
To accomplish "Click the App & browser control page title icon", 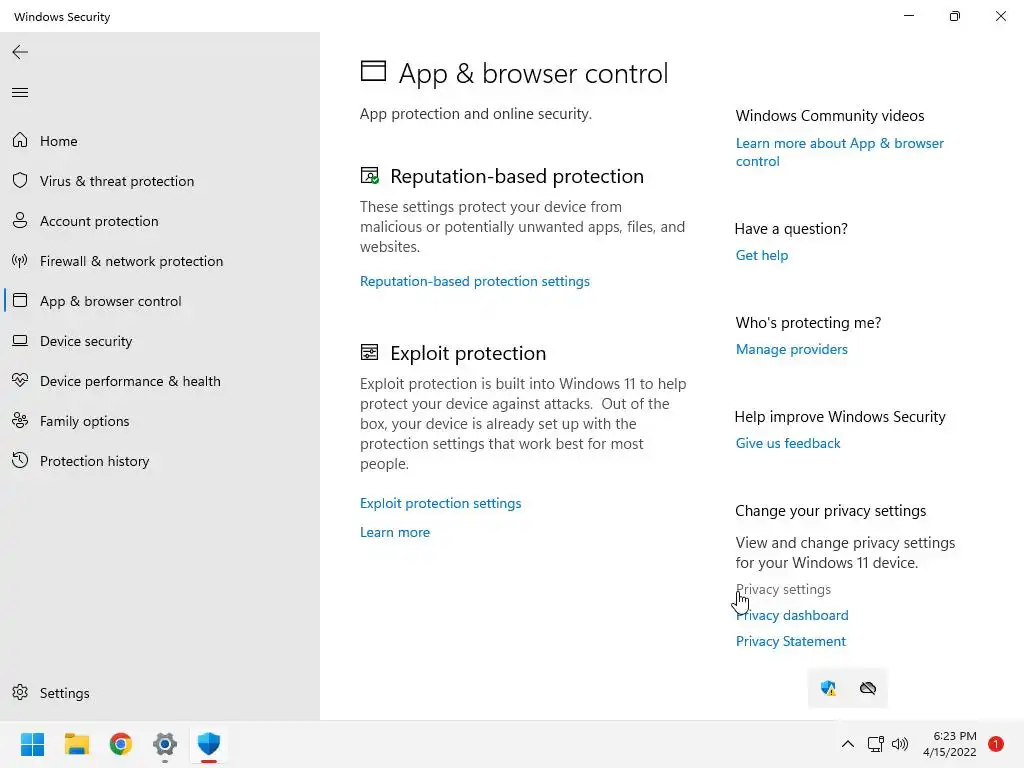I will [x=374, y=71].
